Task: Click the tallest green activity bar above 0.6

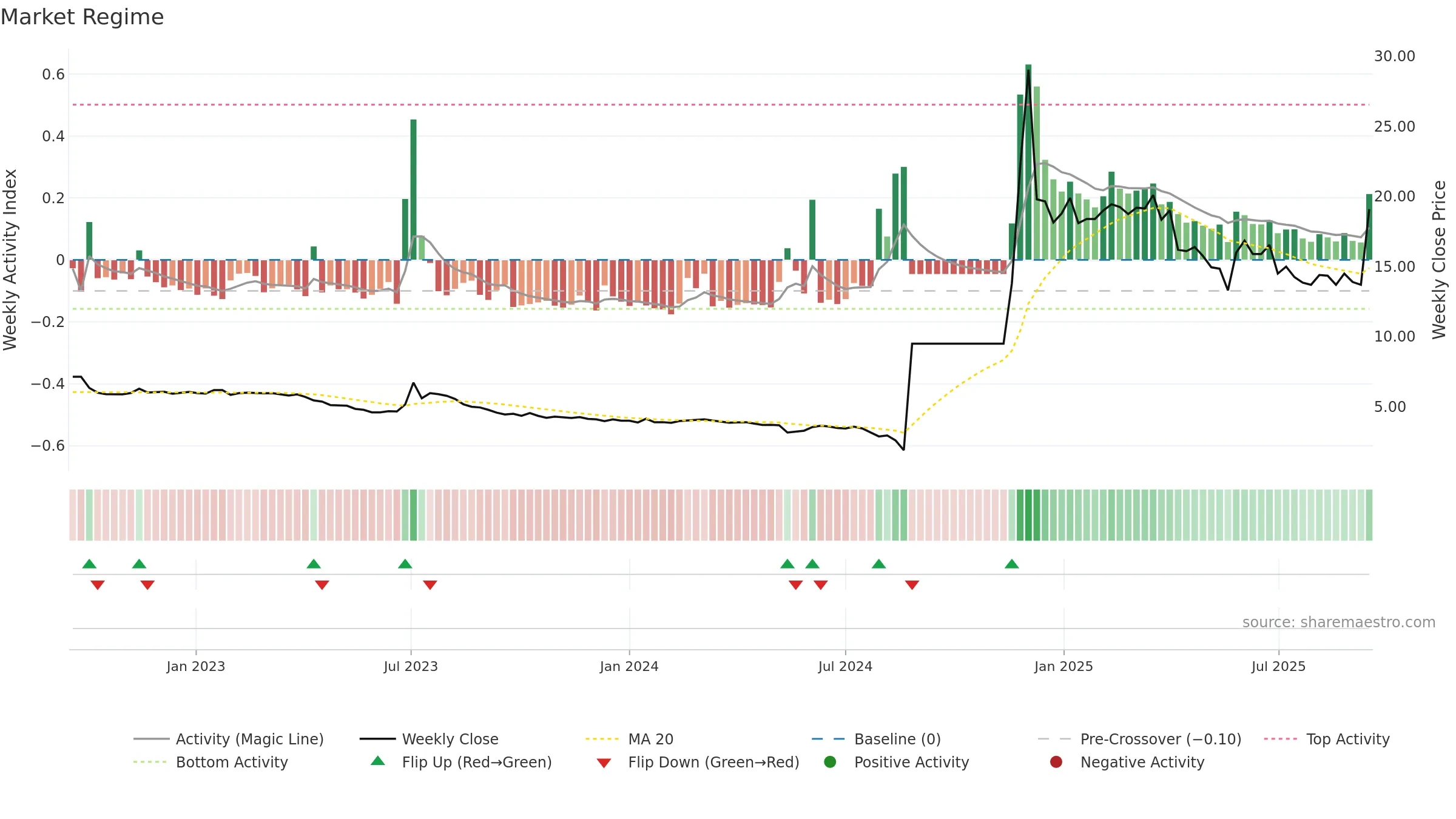Action: 1028,162
